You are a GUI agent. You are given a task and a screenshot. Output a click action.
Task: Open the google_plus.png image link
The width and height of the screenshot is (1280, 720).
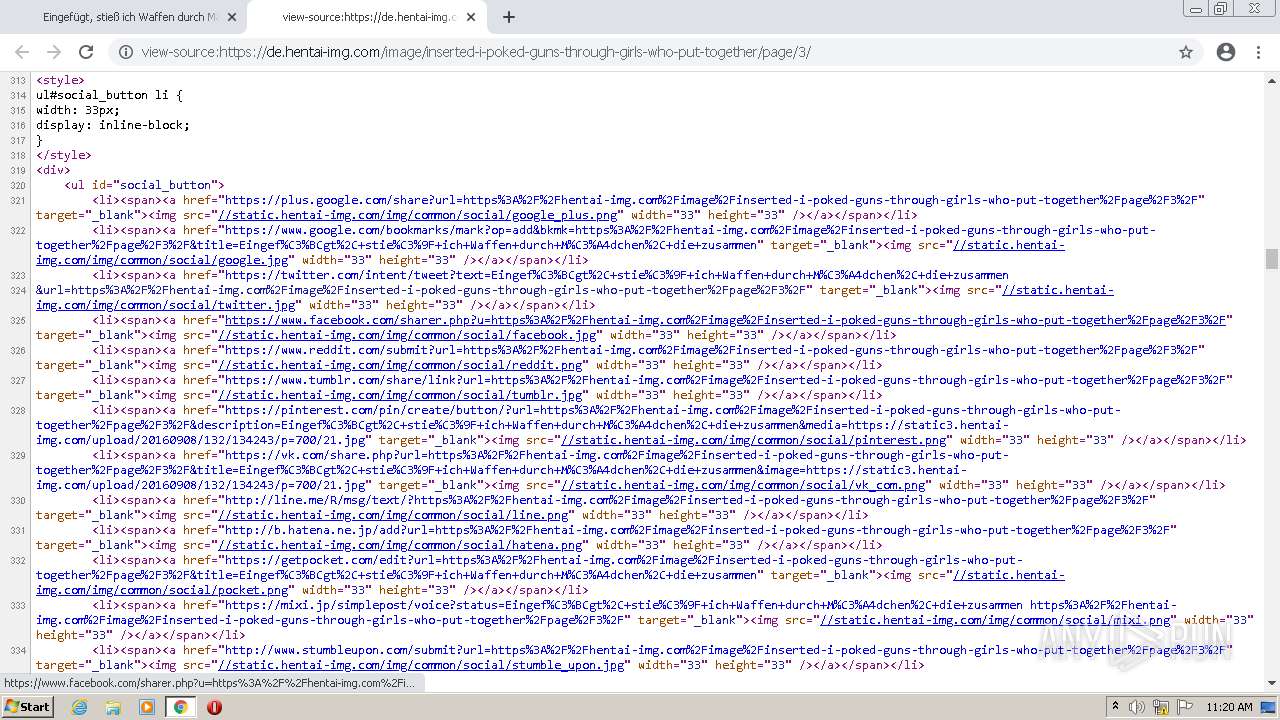pos(418,215)
